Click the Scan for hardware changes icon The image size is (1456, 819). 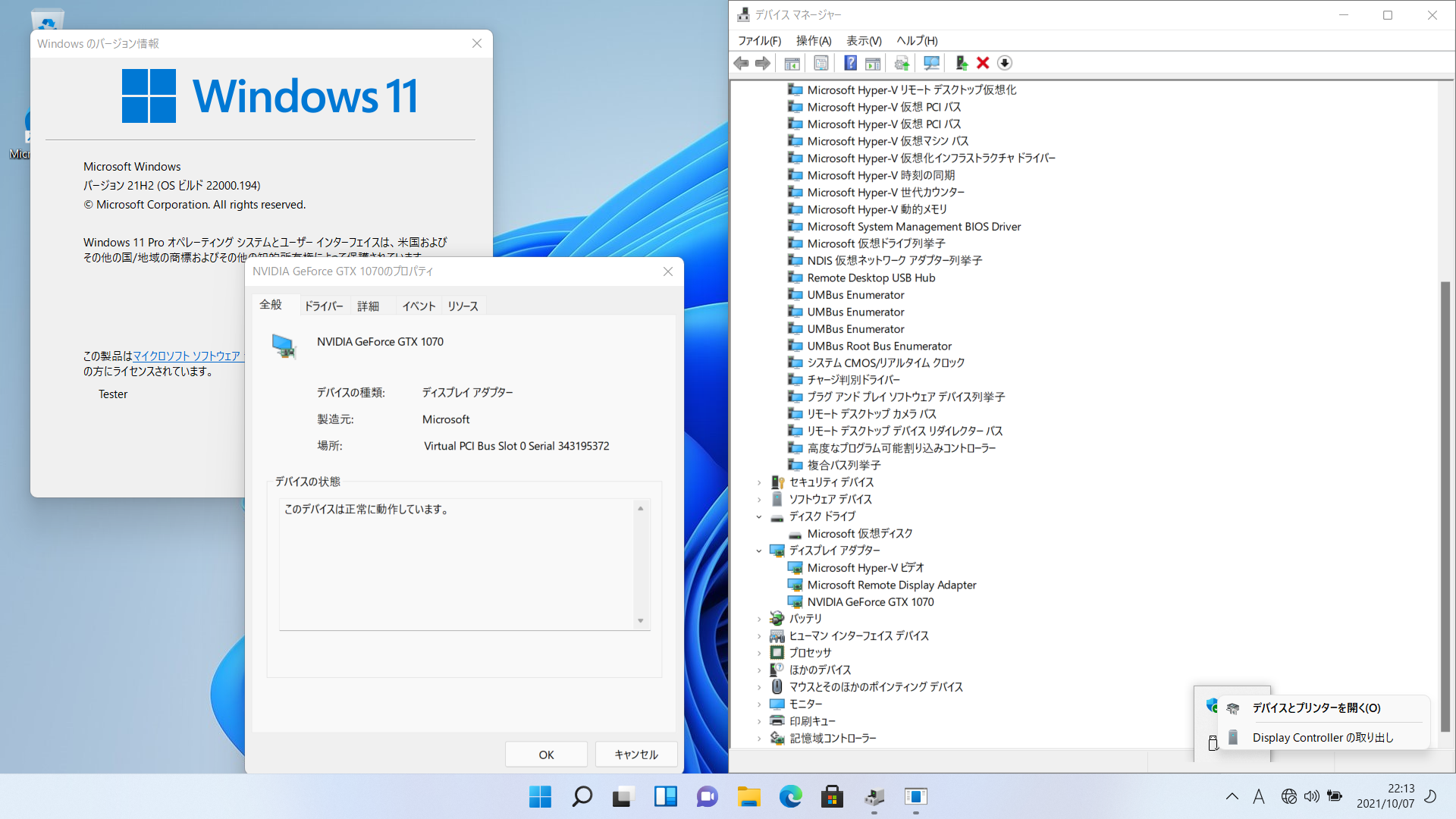(931, 63)
